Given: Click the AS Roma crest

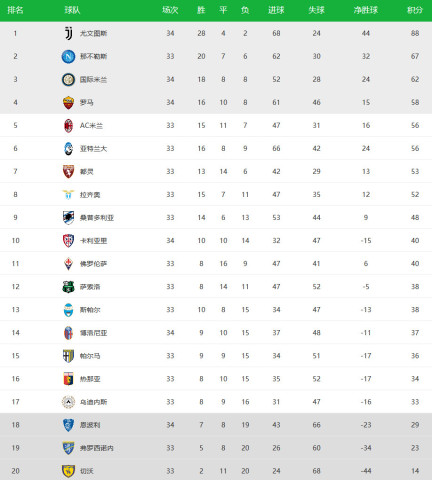Looking at the screenshot, I should [x=68, y=102].
